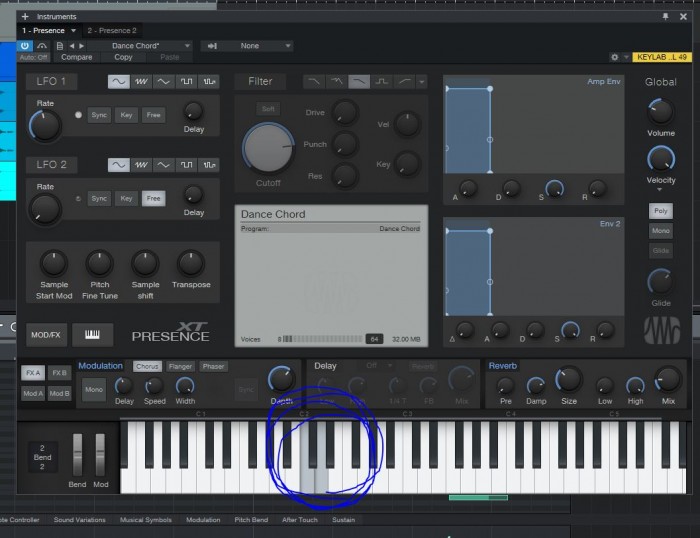This screenshot has height=538, width=700.
Task: Select sawtooth waveform for LFO 1
Action: click(x=141, y=81)
